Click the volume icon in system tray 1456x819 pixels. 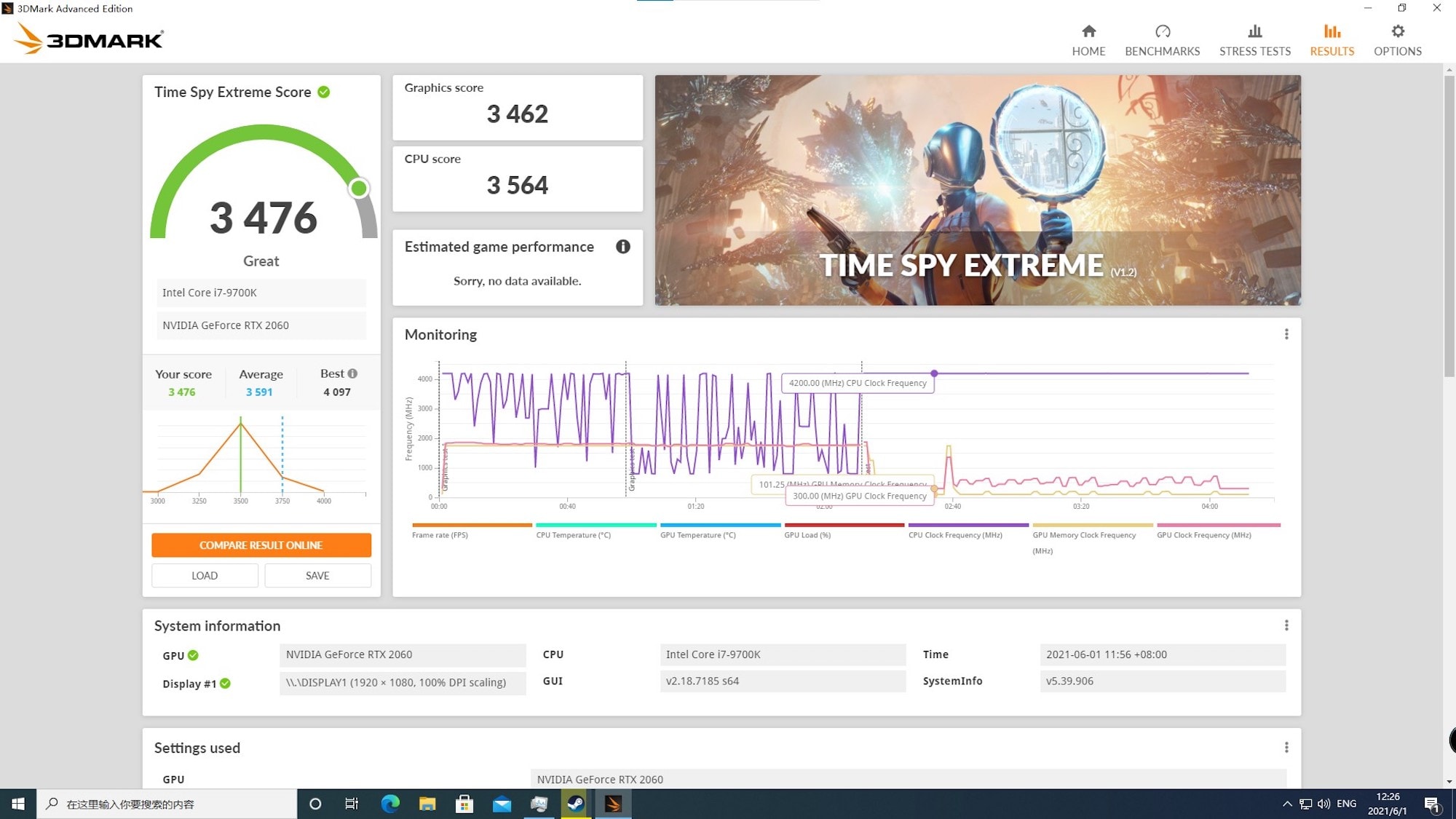(x=1324, y=804)
